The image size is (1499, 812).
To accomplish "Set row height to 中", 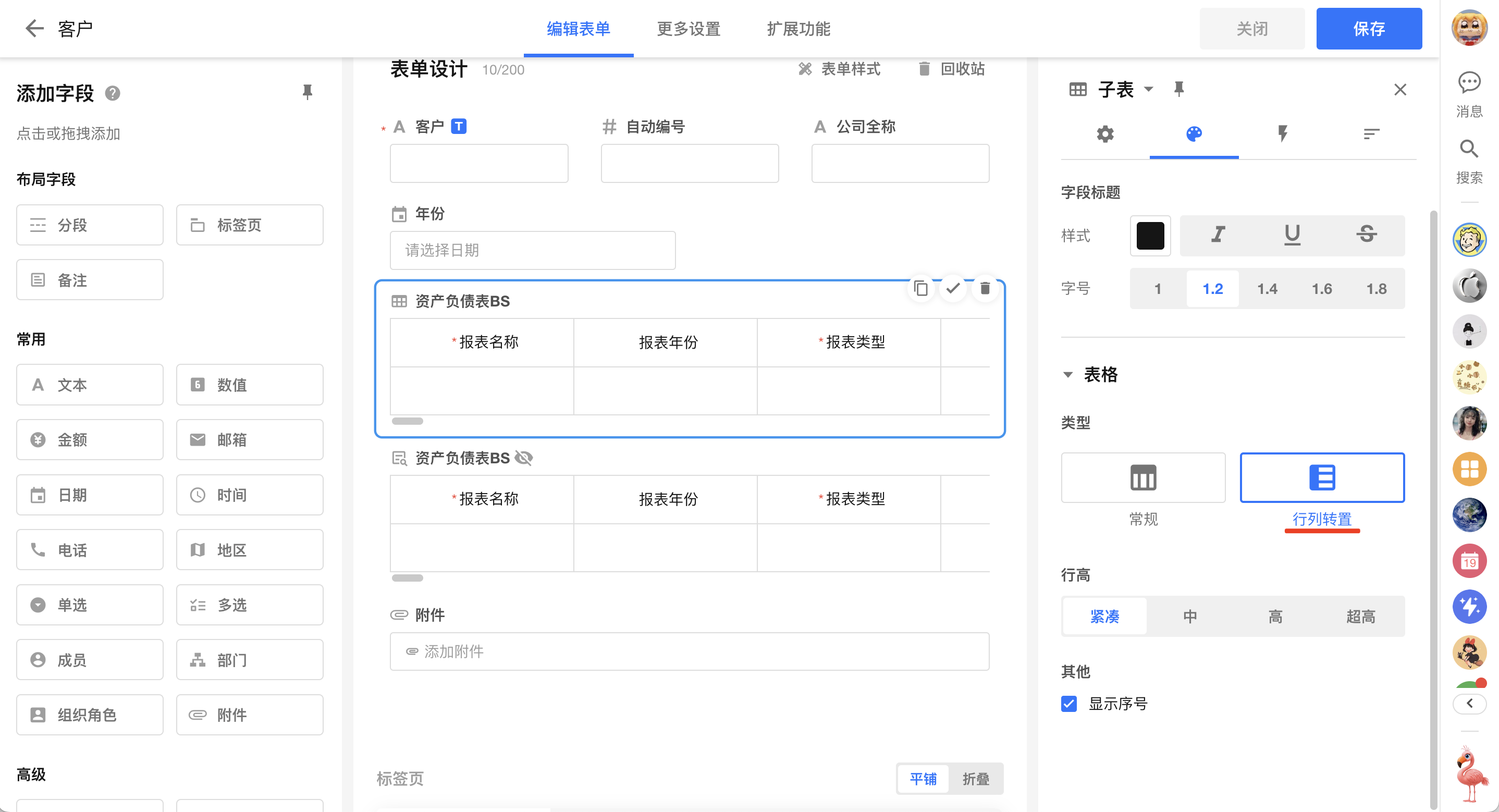I will point(1190,616).
